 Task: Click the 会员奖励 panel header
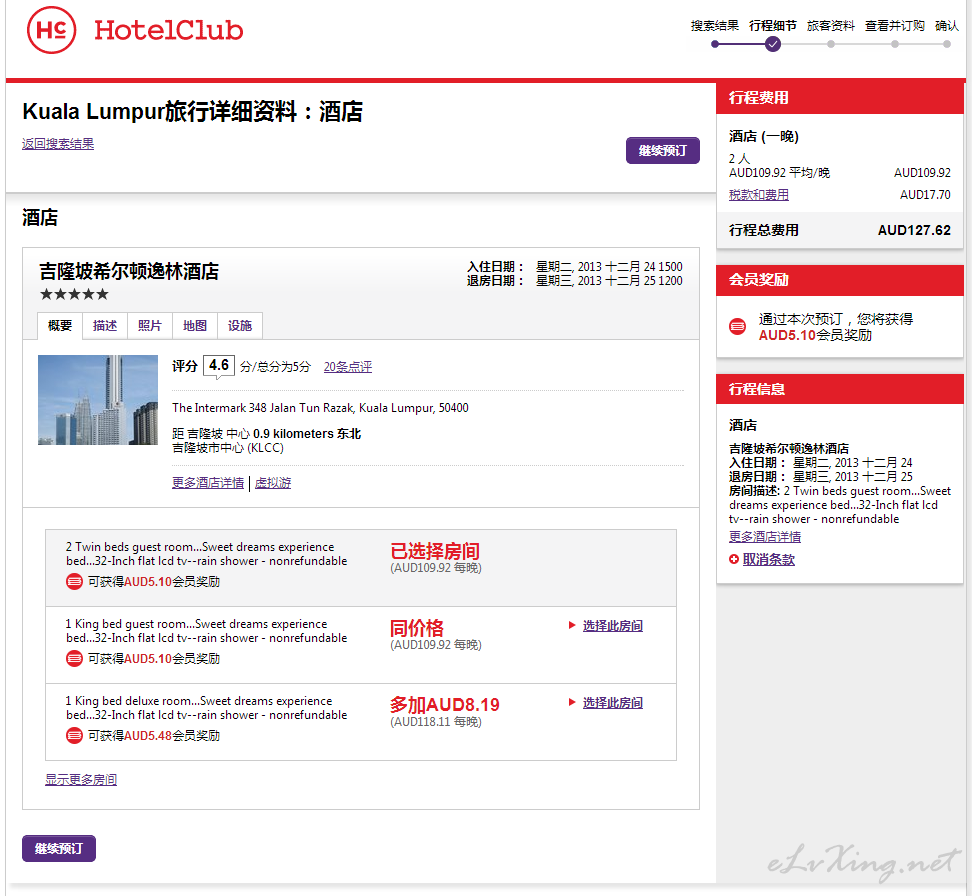tap(840, 280)
